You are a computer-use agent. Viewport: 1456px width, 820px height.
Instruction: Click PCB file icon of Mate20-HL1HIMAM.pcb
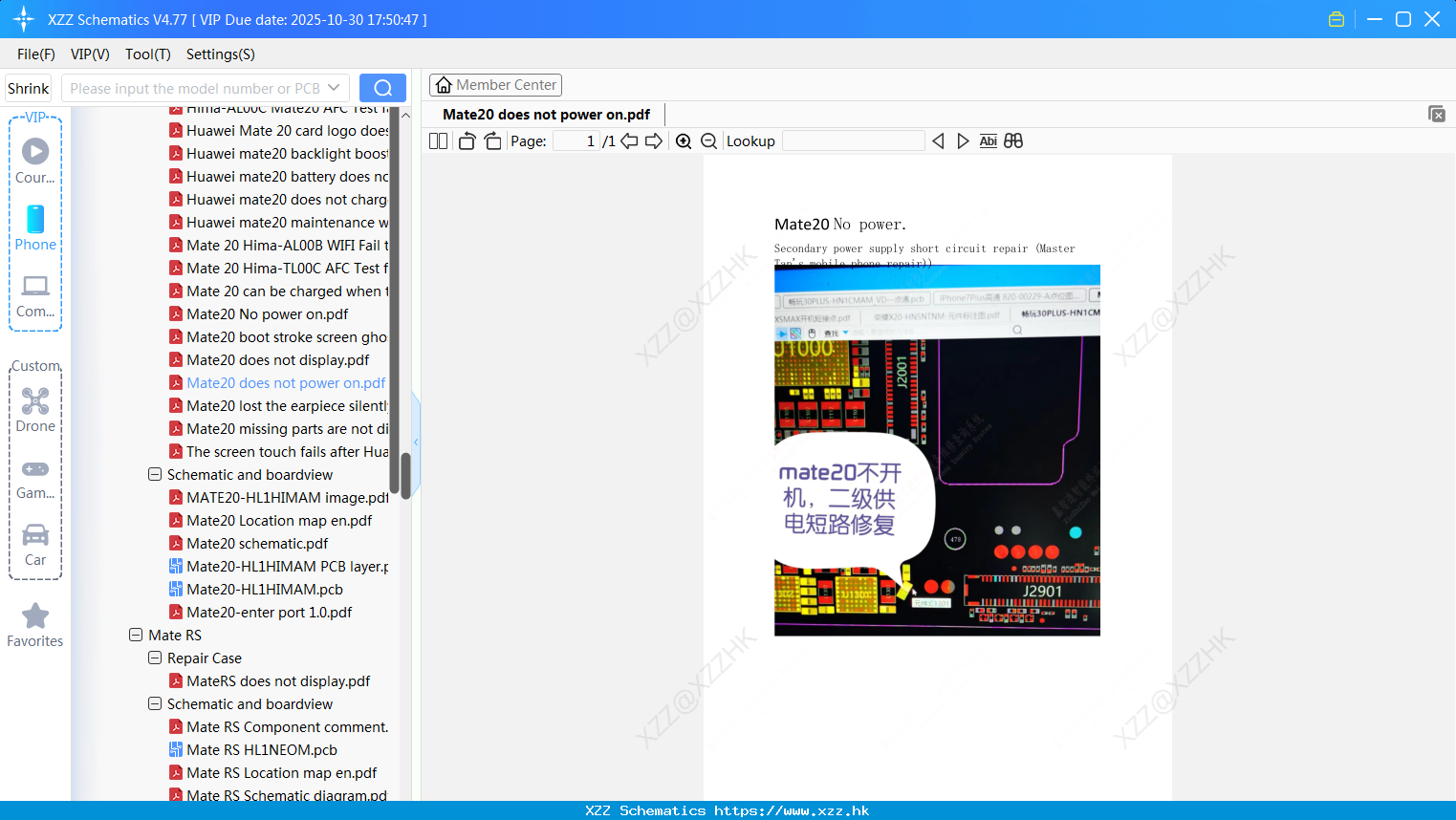click(x=176, y=589)
